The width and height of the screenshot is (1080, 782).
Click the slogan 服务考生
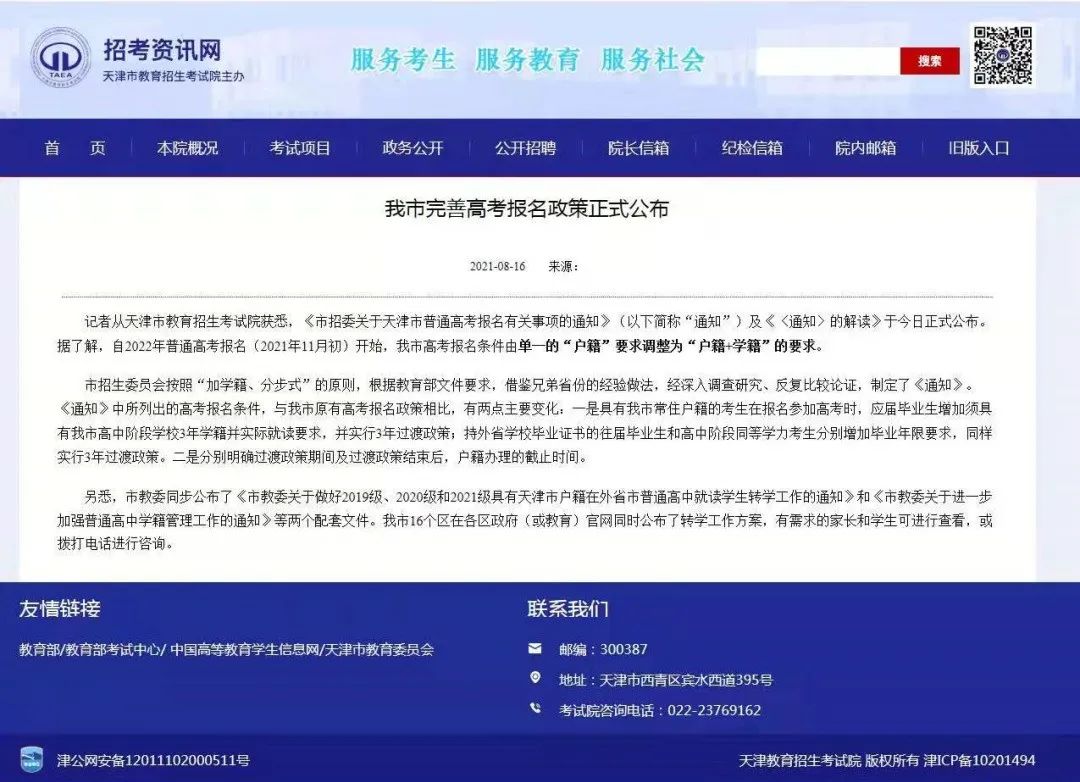tap(403, 60)
